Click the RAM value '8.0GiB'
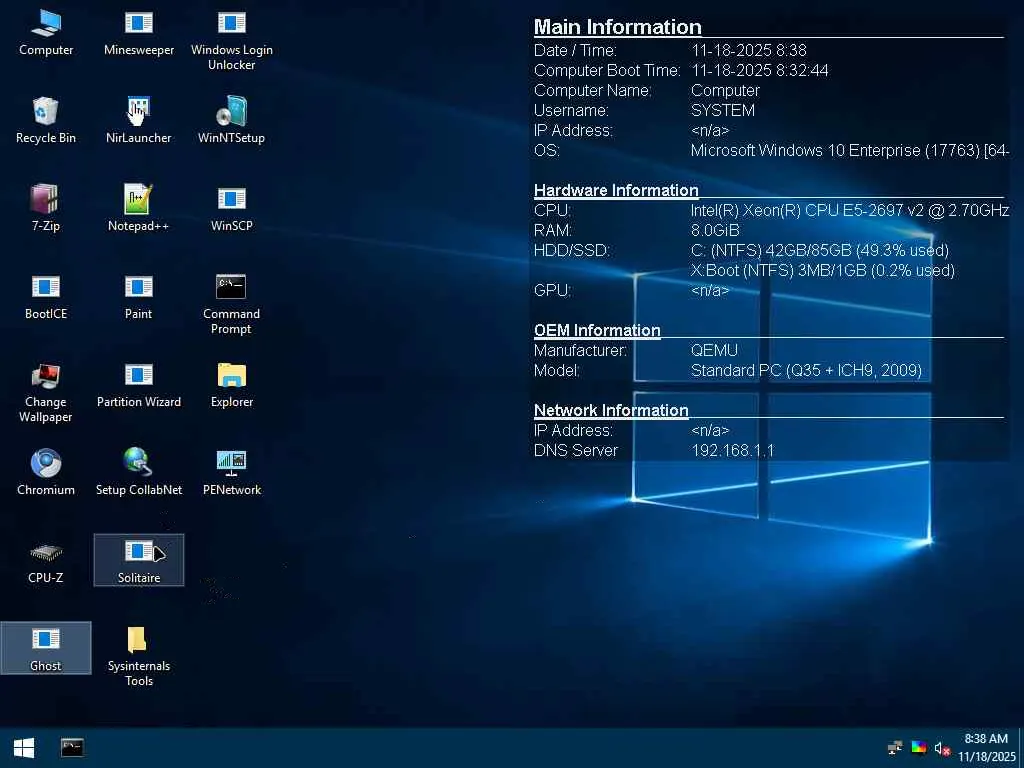 (715, 231)
